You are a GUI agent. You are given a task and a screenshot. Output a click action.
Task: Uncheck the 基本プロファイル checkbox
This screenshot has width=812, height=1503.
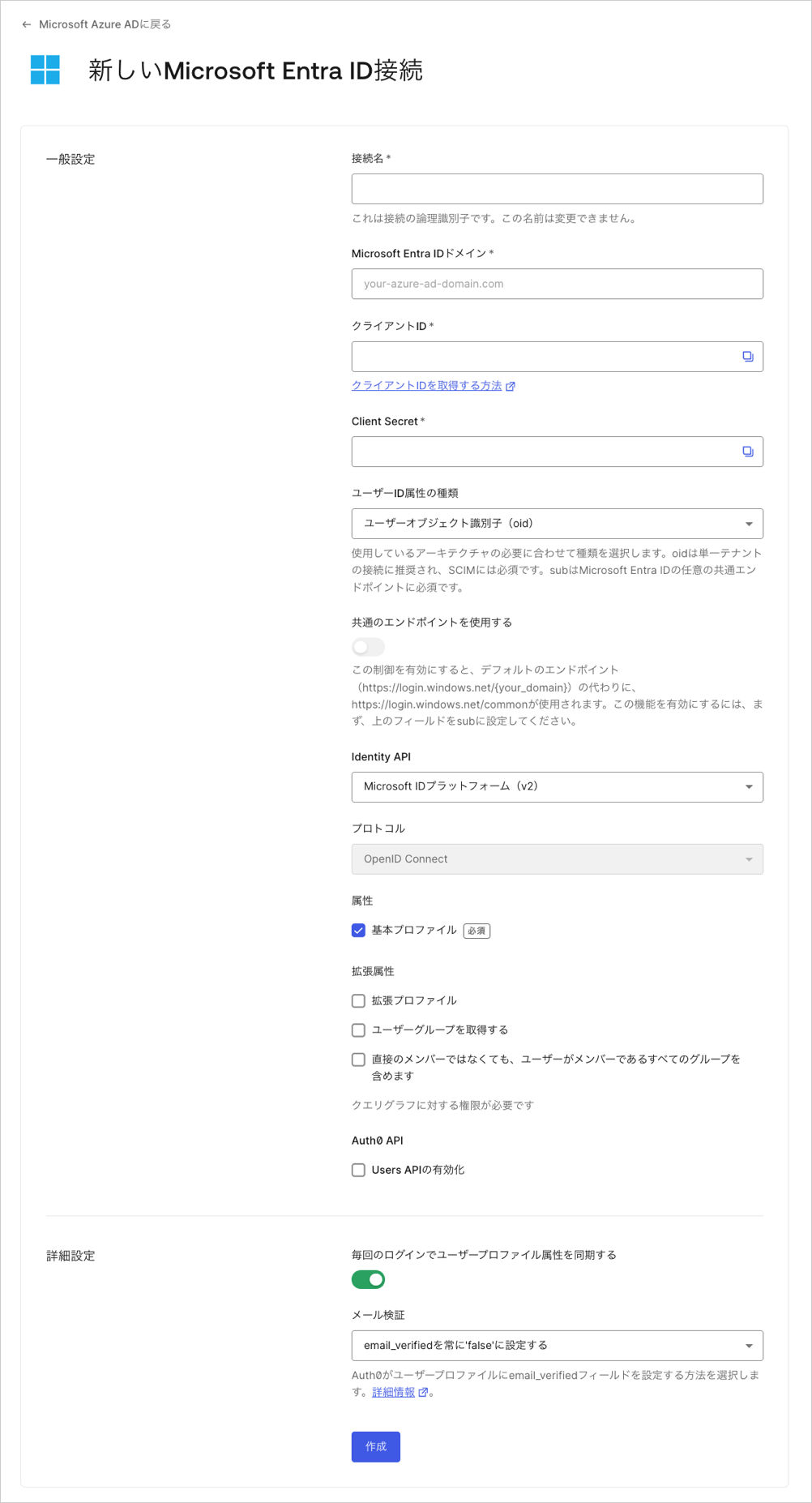[358, 931]
